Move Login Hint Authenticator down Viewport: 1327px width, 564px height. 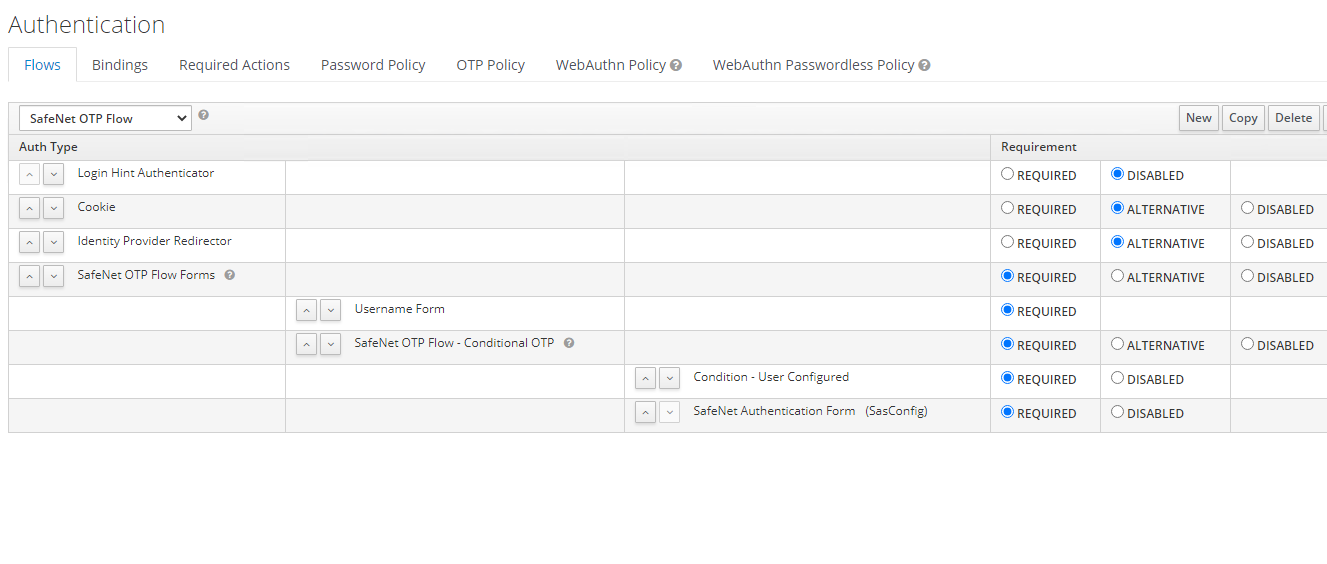click(x=53, y=174)
